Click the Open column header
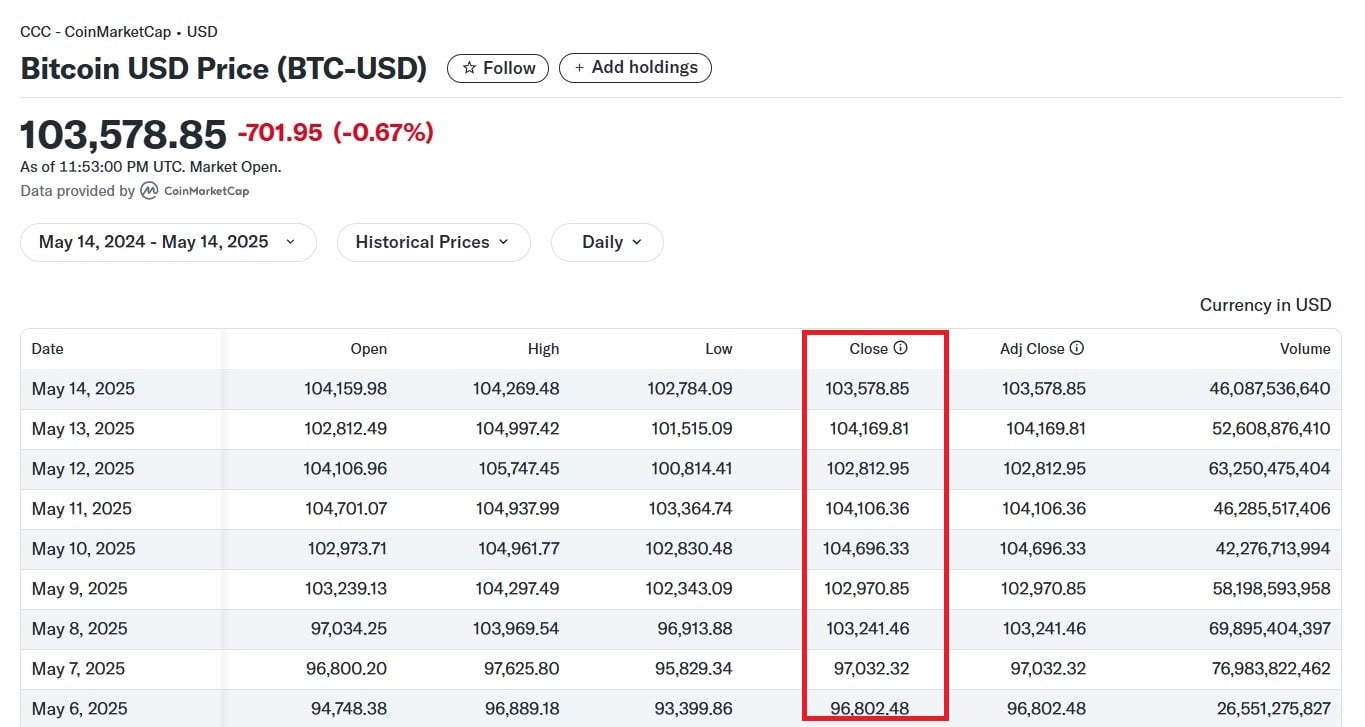The height and width of the screenshot is (727, 1365). 368,349
